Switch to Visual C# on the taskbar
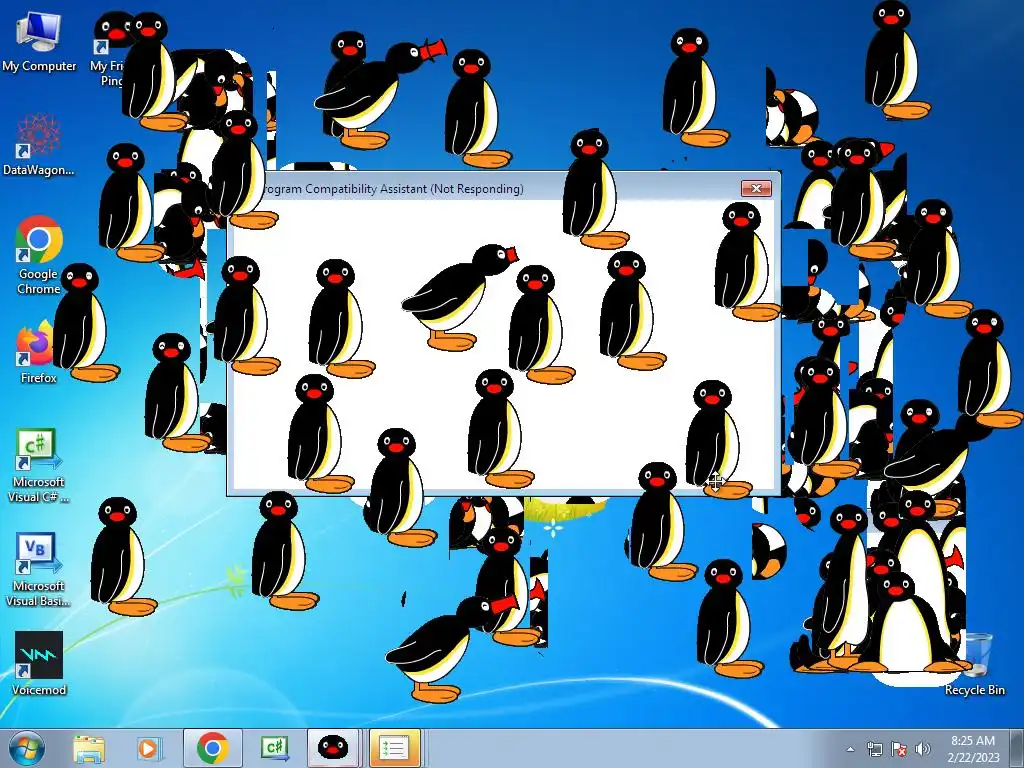Screen dimensions: 1024x768 [274, 748]
